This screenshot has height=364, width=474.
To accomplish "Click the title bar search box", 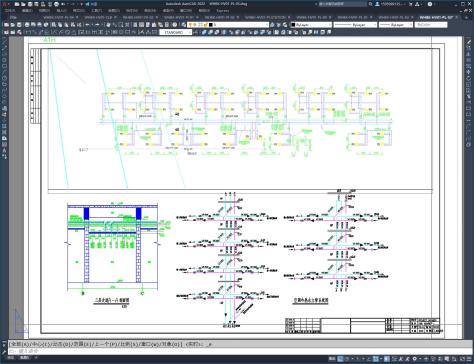I will point(342,4).
